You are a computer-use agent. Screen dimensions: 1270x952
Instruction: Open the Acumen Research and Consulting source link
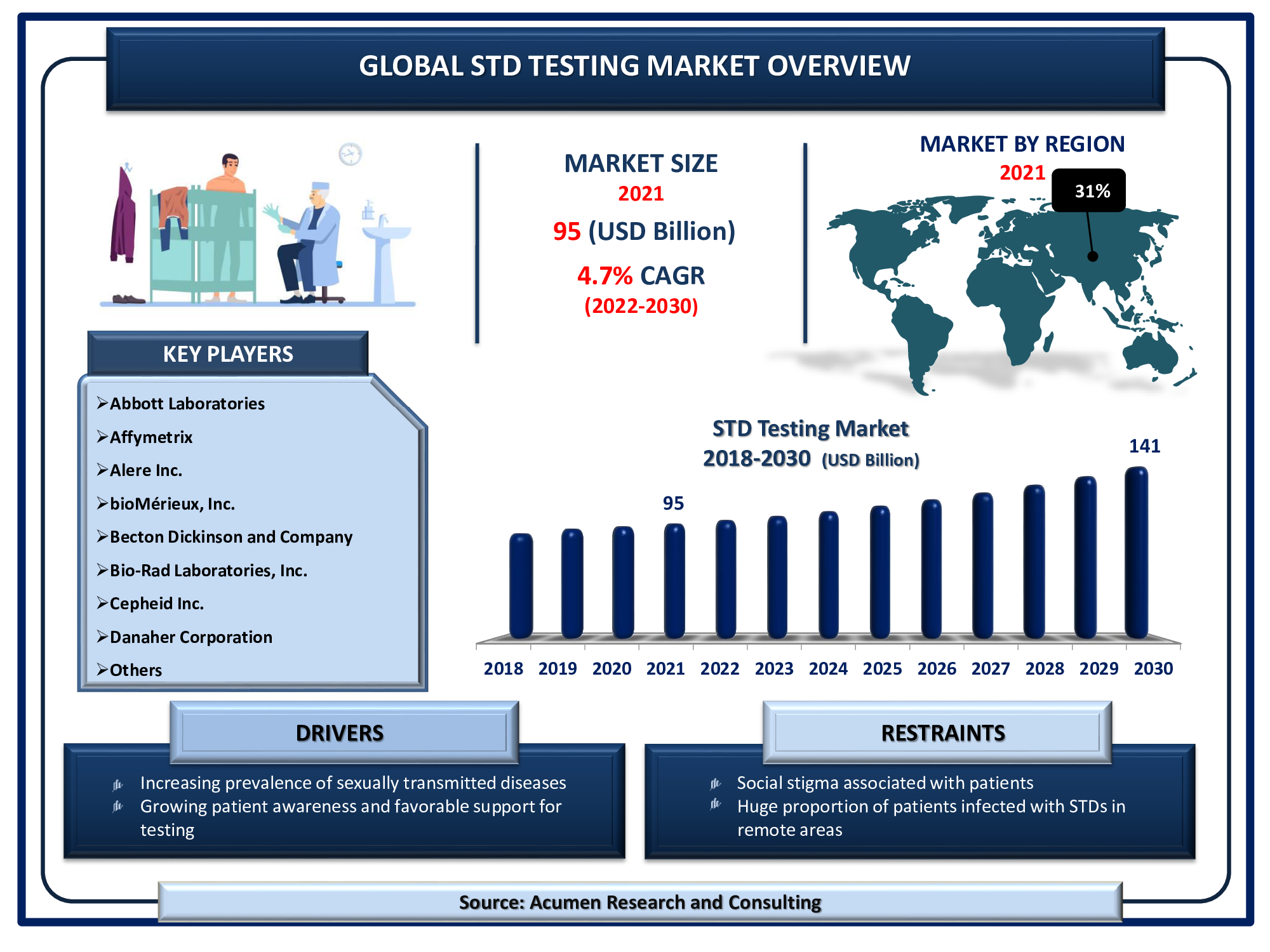click(640, 901)
